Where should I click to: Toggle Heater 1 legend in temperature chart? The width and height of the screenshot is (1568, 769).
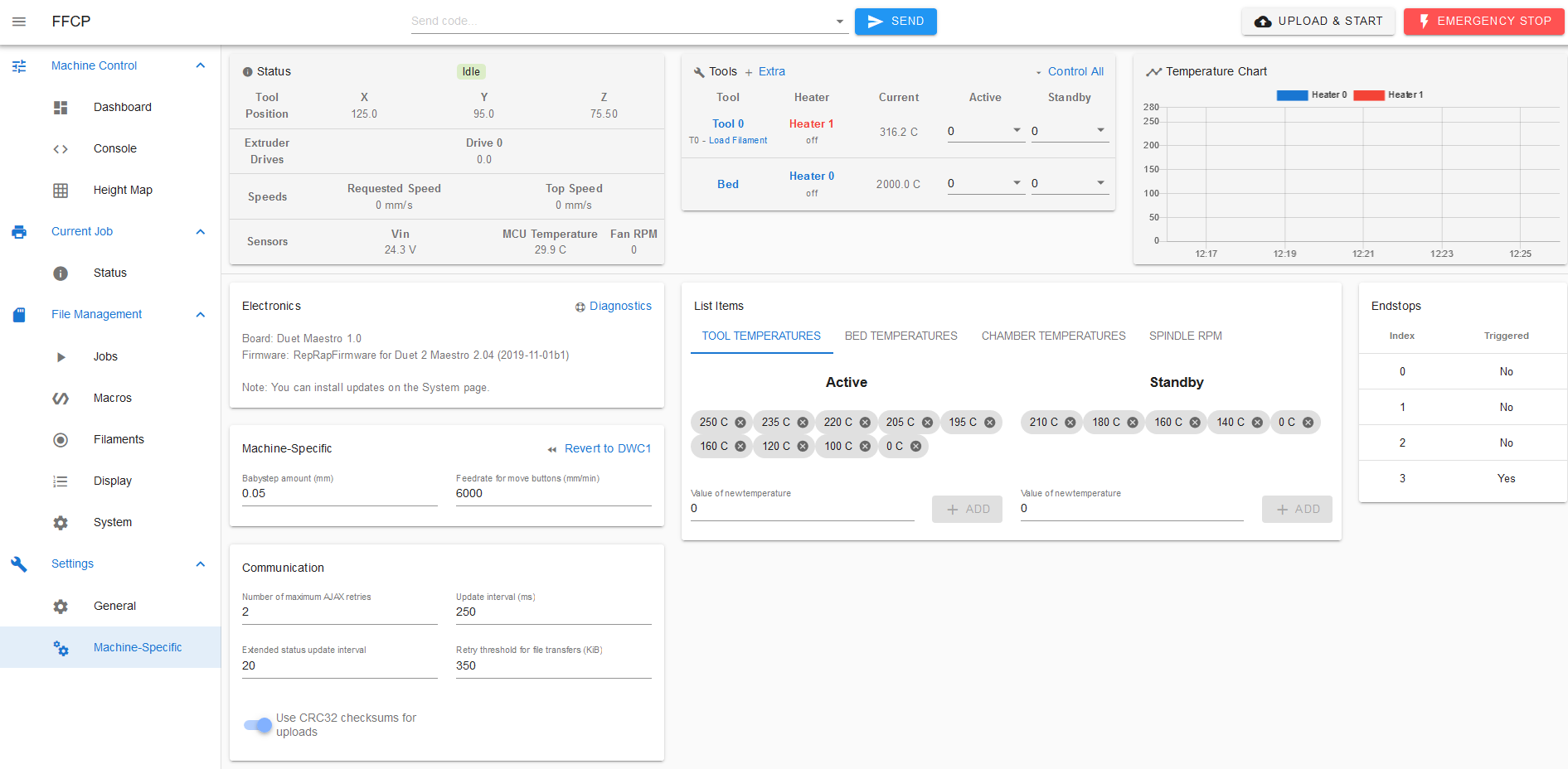1388,95
